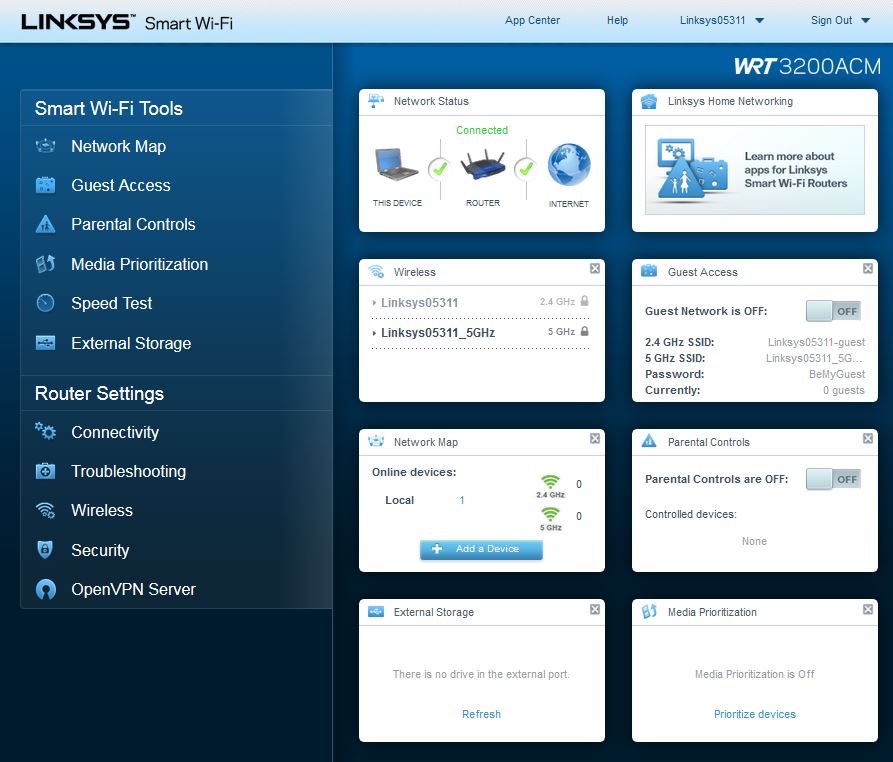Click the Add a Device button
This screenshot has height=762, width=893.
[481, 549]
